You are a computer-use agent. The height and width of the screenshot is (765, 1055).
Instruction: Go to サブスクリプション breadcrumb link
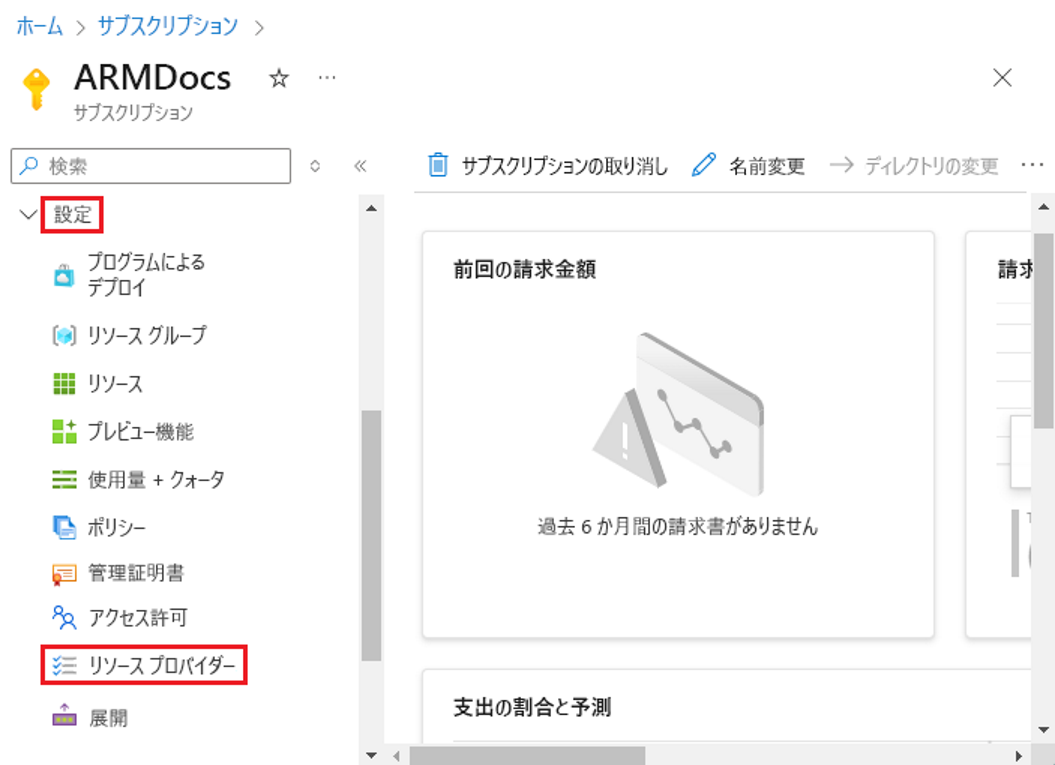[168, 26]
